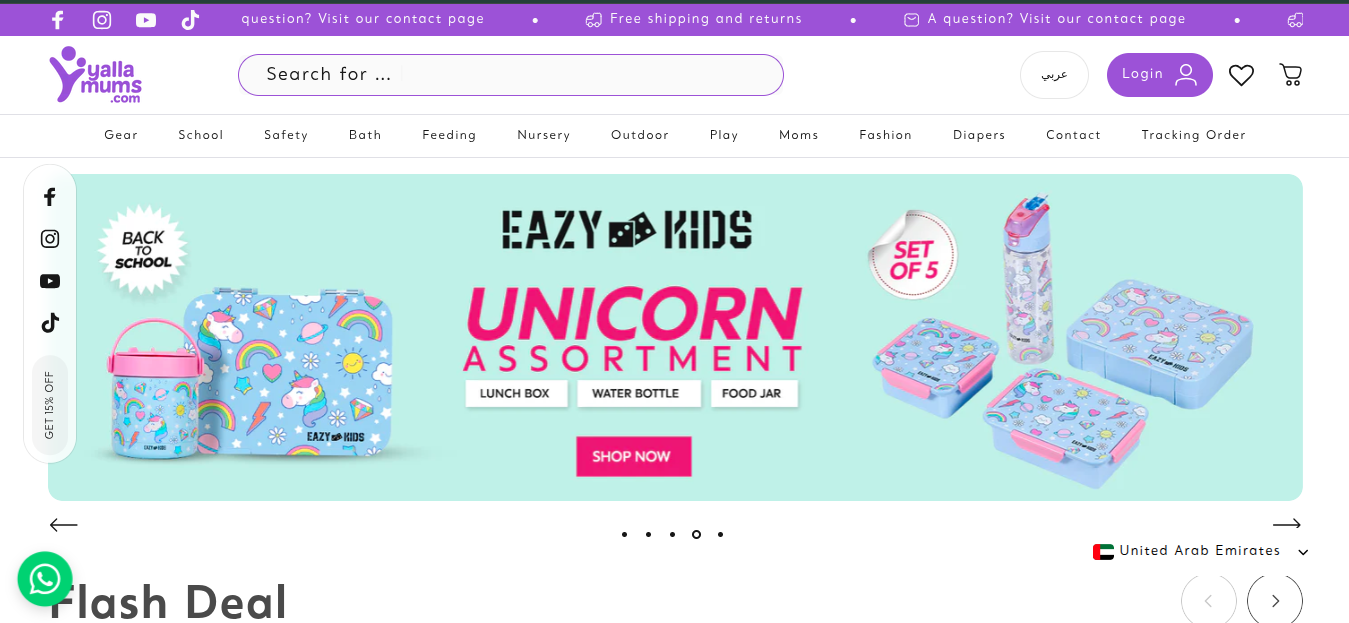
Task: Click the Login button
Action: pos(1160,75)
